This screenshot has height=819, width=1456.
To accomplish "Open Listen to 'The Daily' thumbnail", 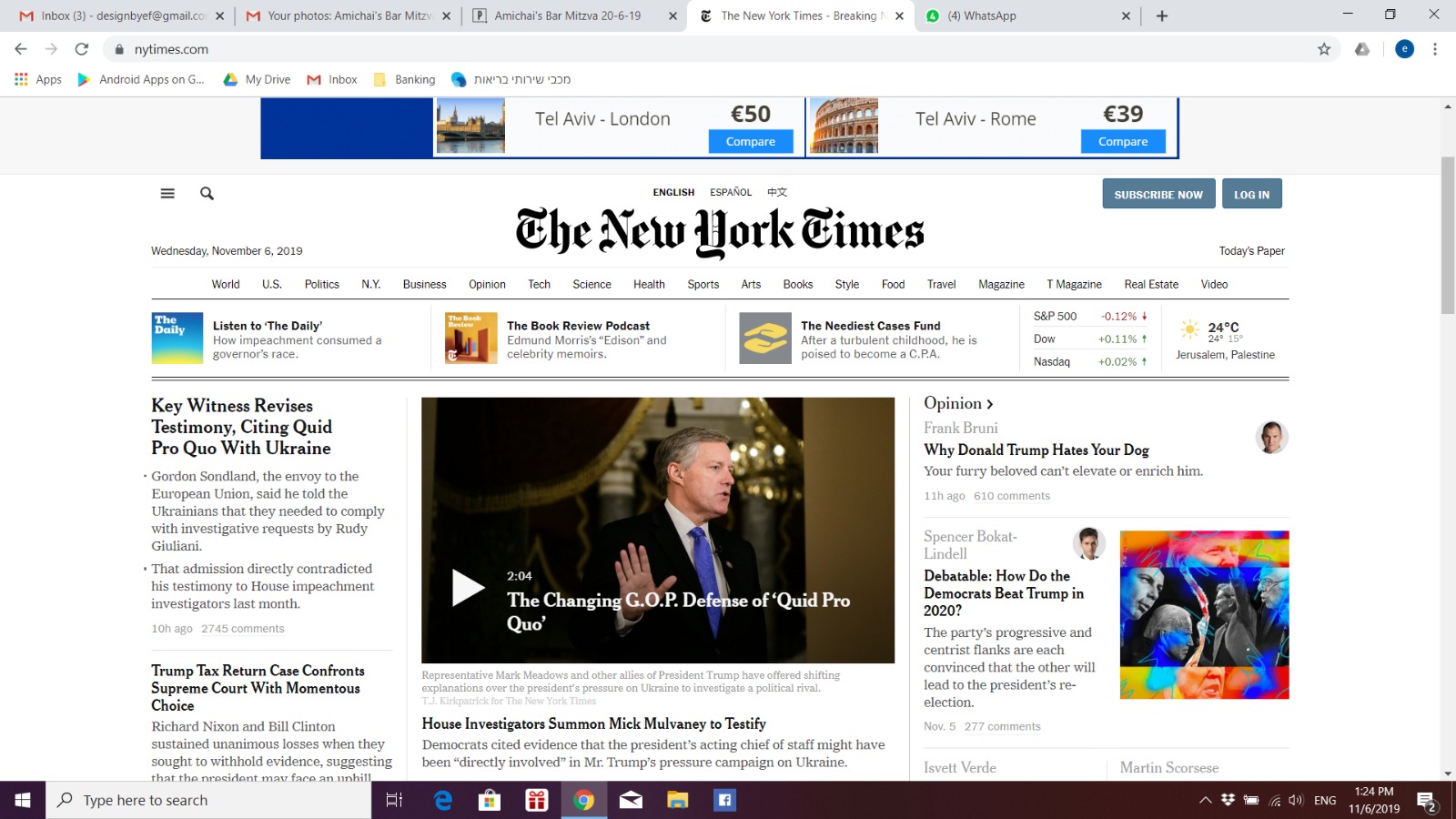I will [x=177, y=338].
